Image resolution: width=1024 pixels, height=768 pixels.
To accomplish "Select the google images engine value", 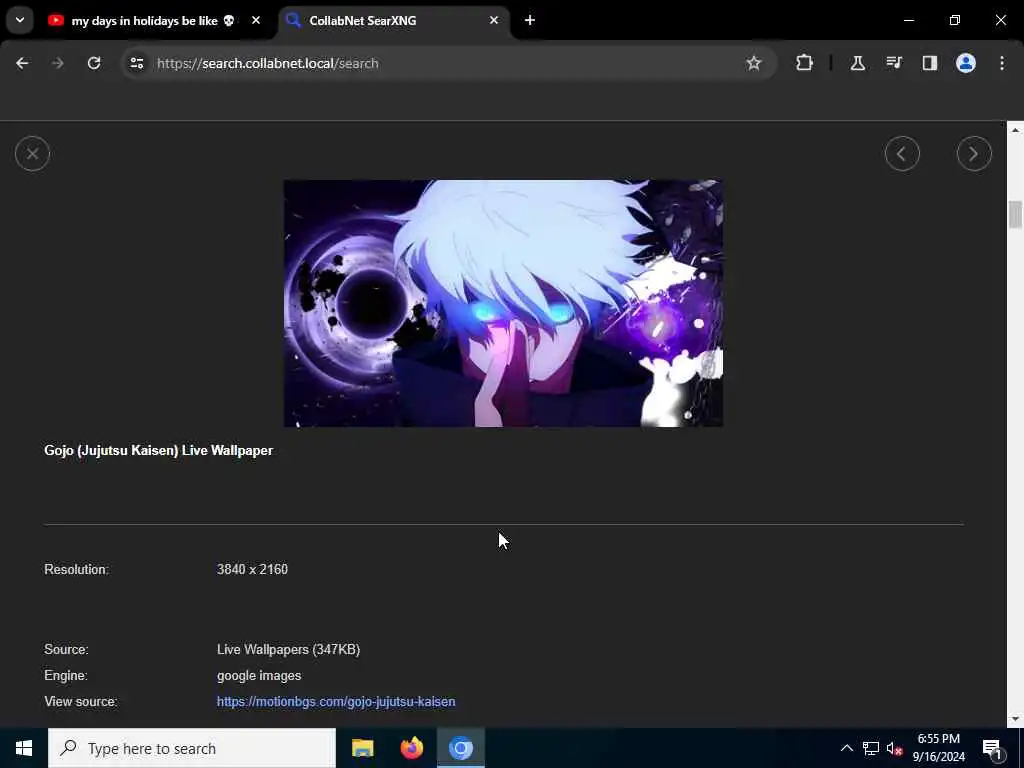I will [x=259, y=675].
